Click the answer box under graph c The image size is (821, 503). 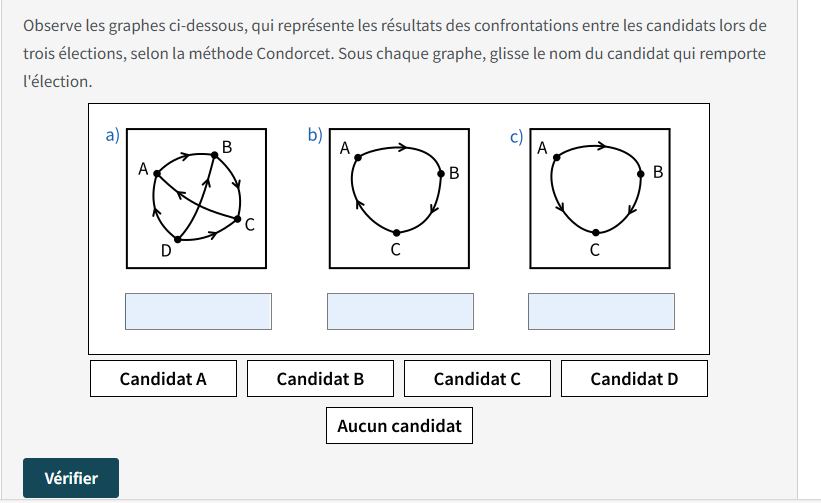click(x=601, y=311)
